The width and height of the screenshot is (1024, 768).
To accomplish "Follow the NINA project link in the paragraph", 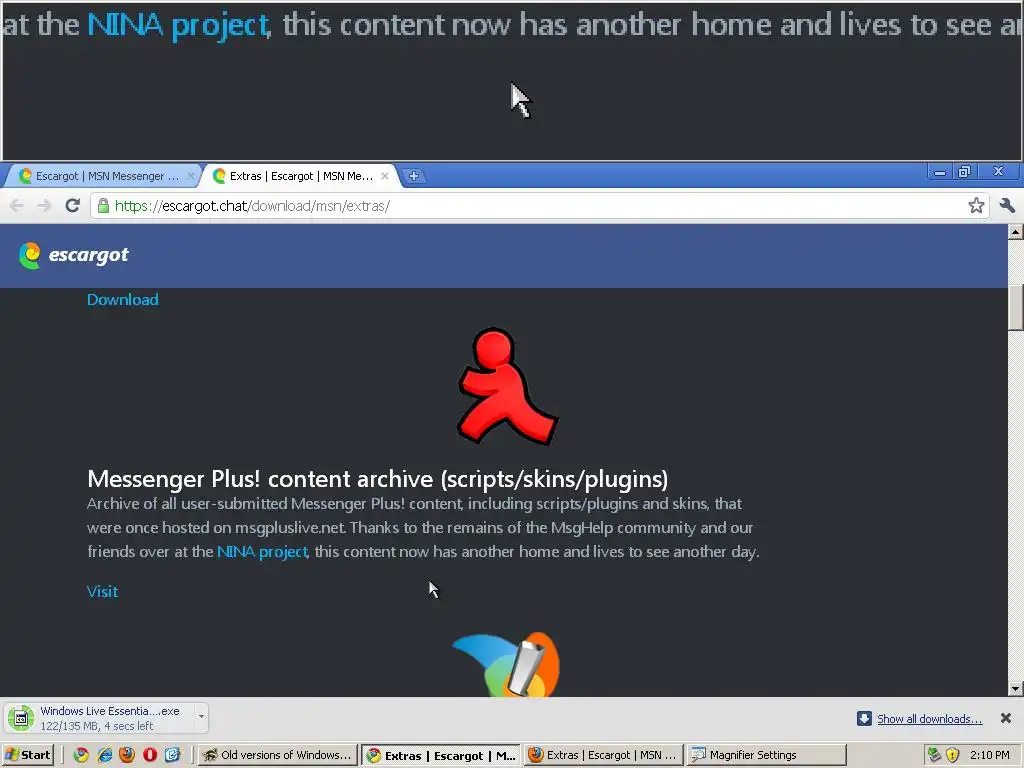I will pos(262,552).
